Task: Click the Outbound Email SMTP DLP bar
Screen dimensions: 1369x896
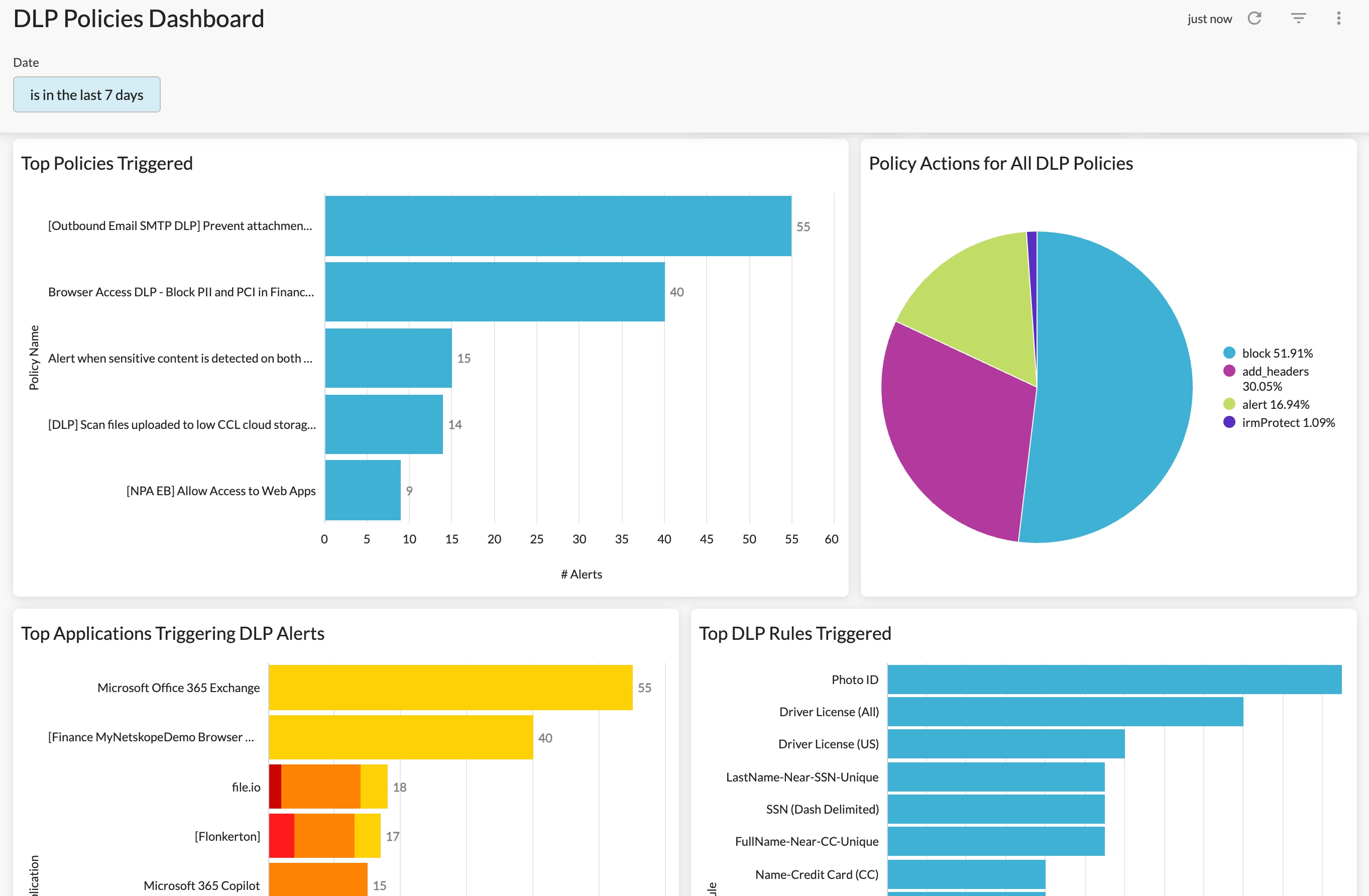Action: (558, 226)
